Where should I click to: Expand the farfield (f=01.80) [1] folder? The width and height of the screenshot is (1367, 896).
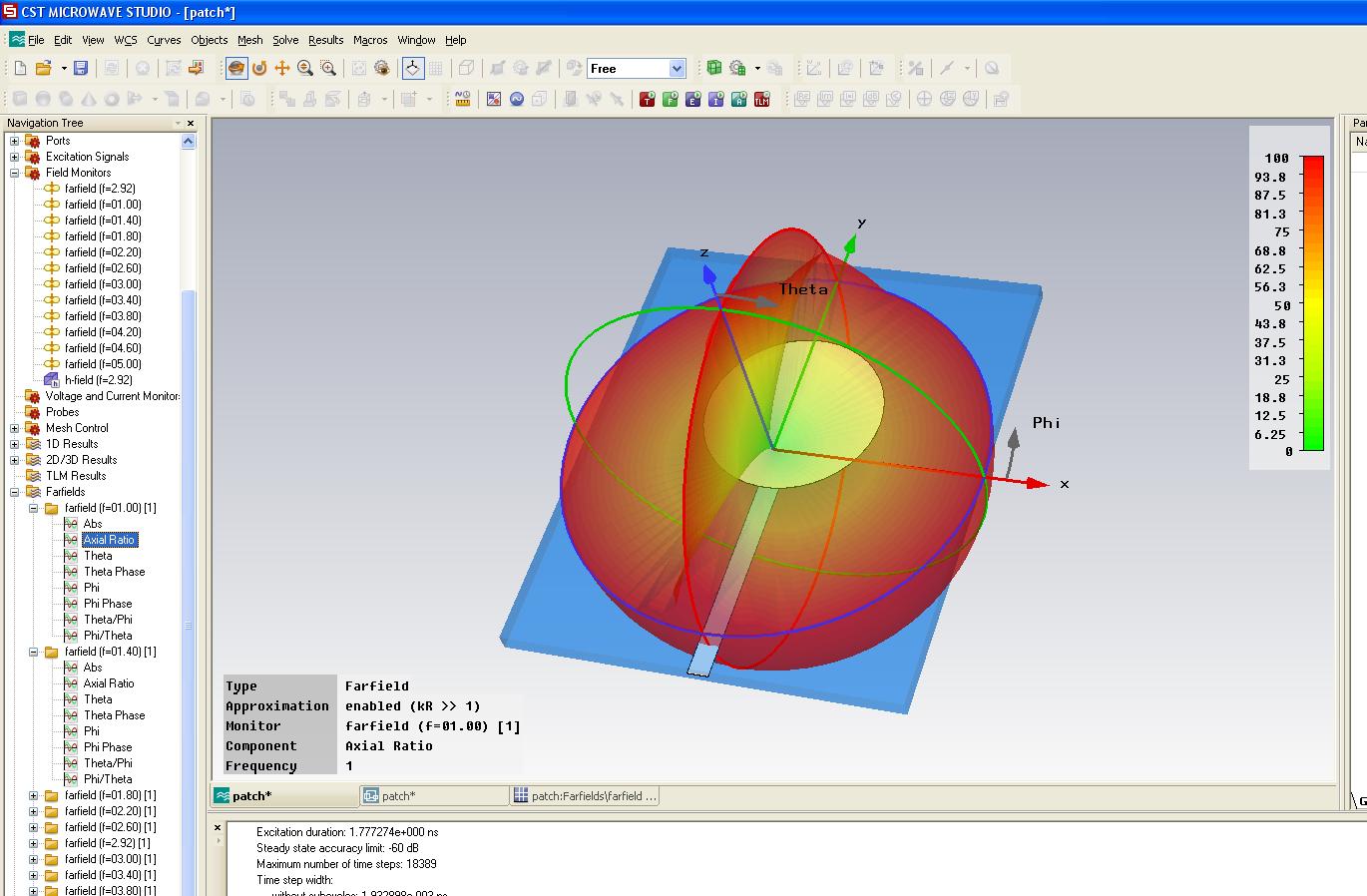tap(33, 795)
